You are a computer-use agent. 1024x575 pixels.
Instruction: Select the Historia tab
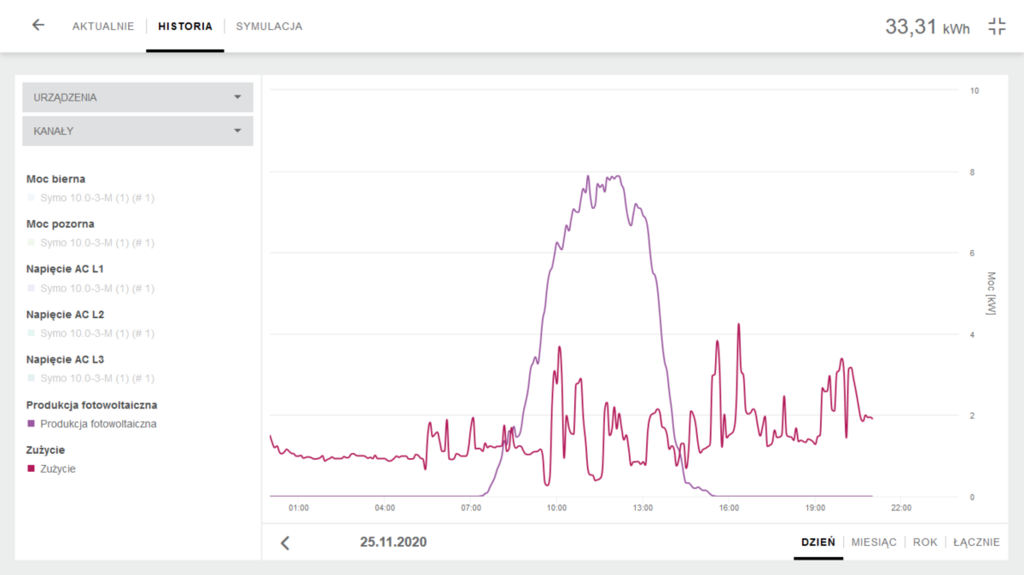click(185, 27)
